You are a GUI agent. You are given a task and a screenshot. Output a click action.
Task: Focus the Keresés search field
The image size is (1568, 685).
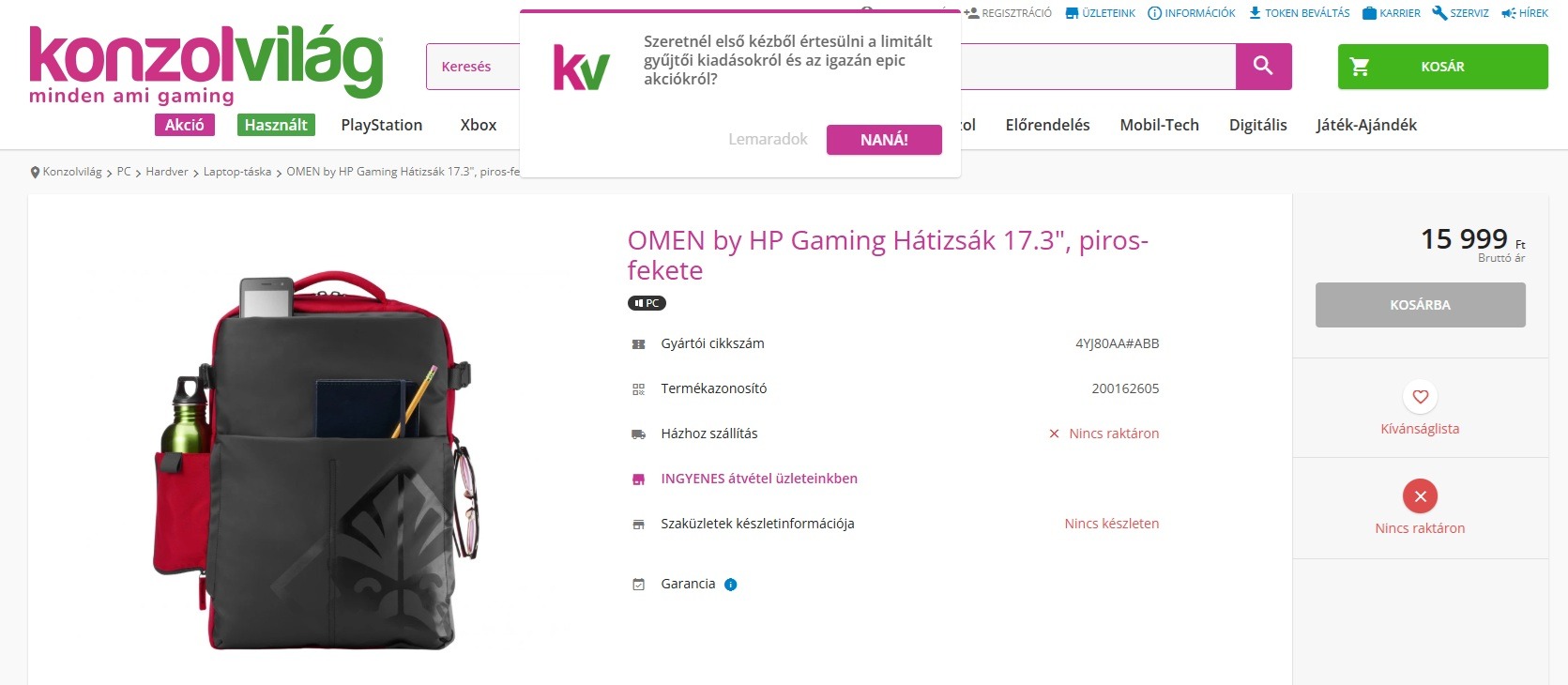pyautogui.click(x=474, y=67)
